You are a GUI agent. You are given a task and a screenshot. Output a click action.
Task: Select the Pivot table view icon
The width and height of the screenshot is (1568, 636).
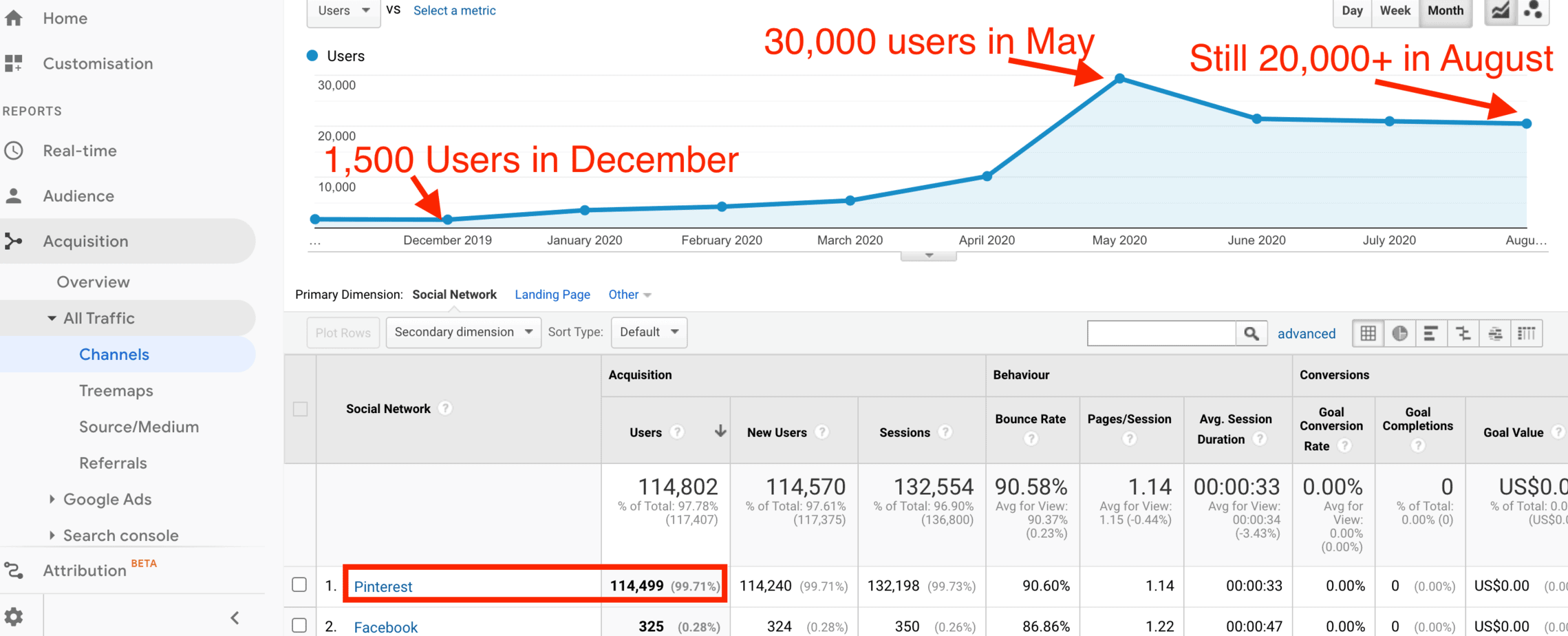pos(1527,334)
